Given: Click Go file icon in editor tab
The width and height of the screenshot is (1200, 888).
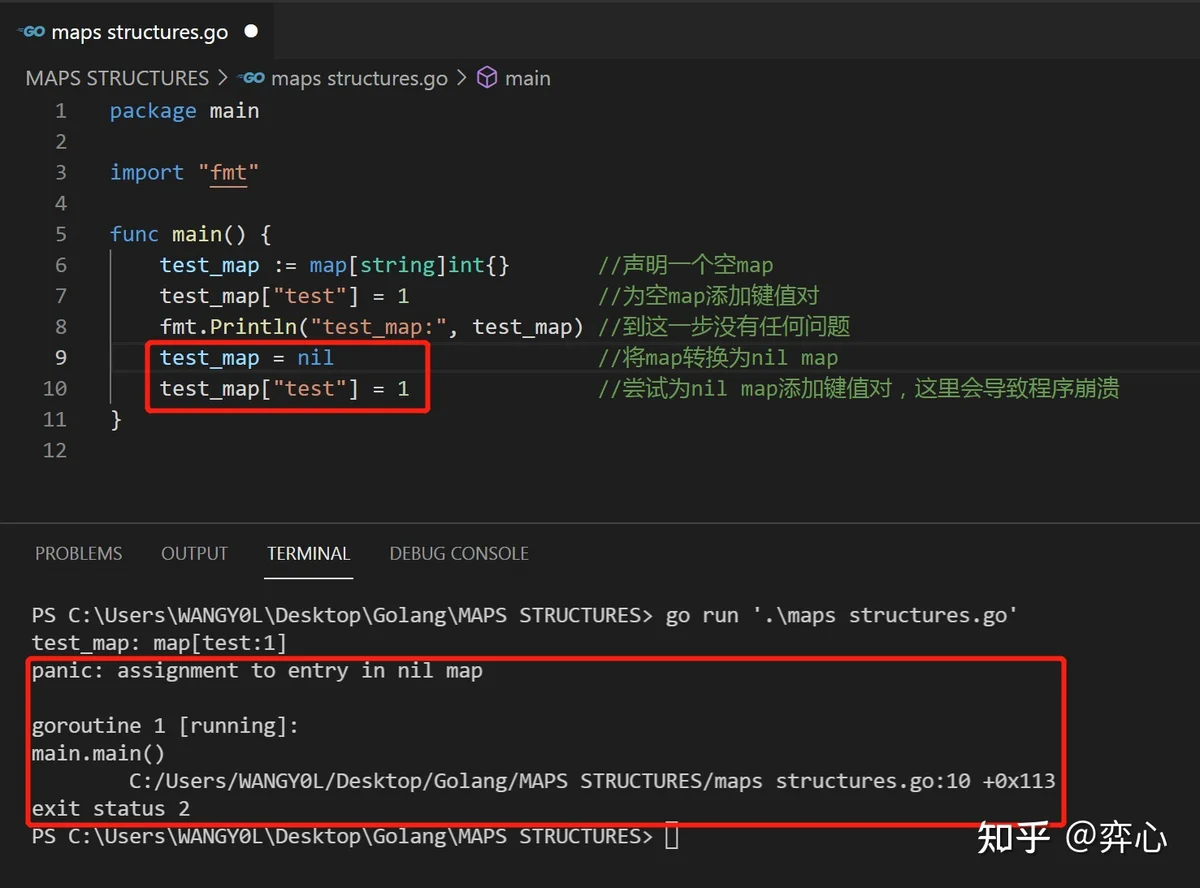Looking at the screenshot, I should tap(32, 32).
